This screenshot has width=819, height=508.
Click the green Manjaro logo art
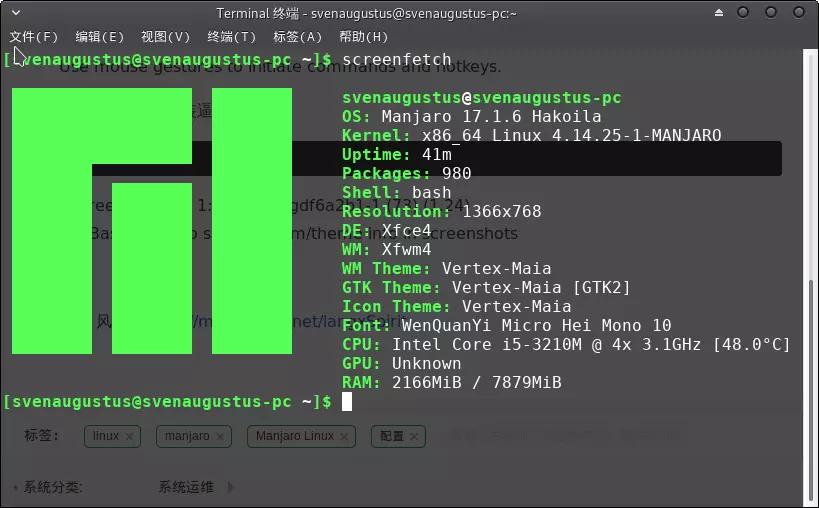pyautogui.click(x=151, y=220)
